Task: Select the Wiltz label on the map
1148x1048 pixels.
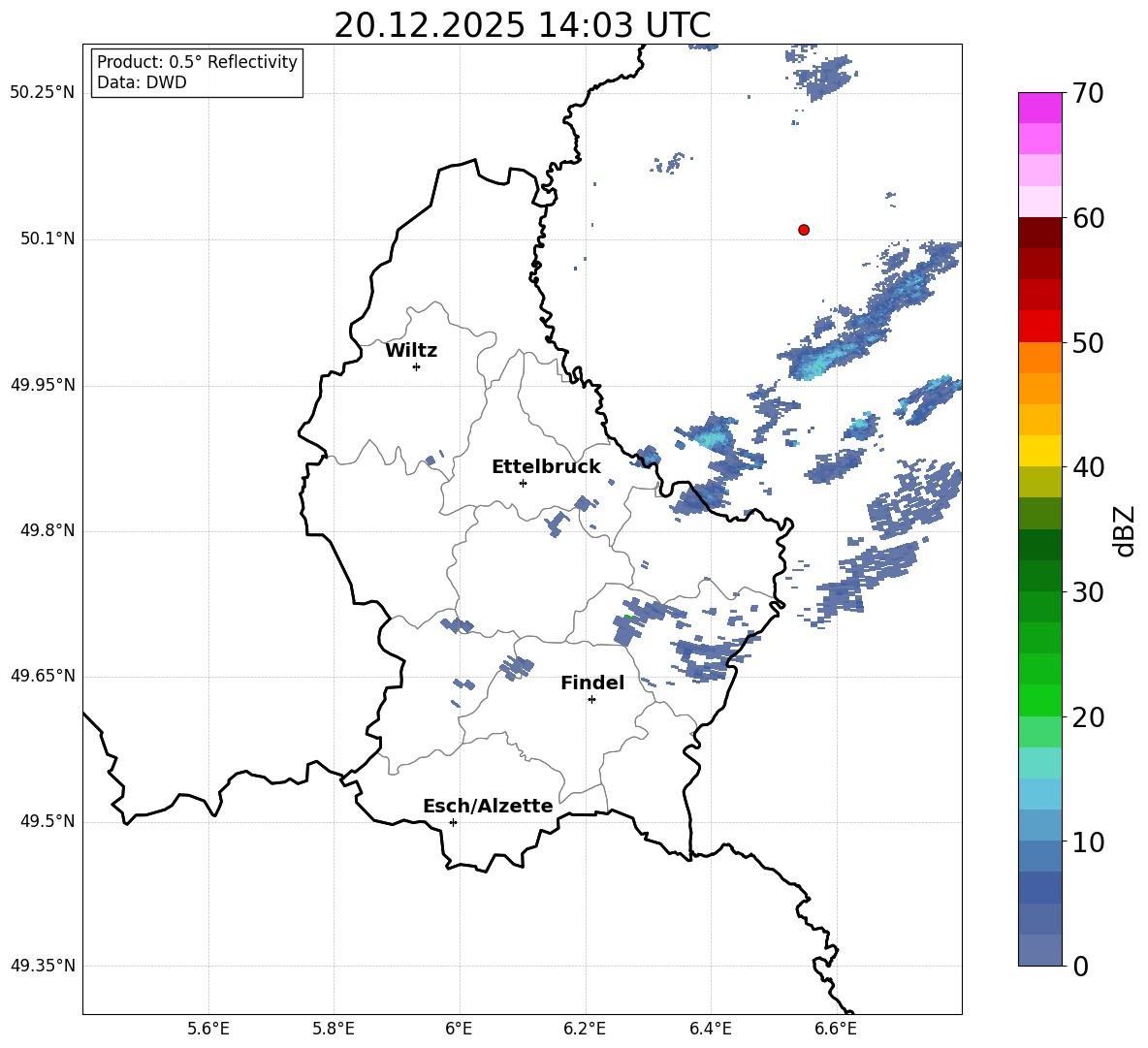Action: point(411,351)
